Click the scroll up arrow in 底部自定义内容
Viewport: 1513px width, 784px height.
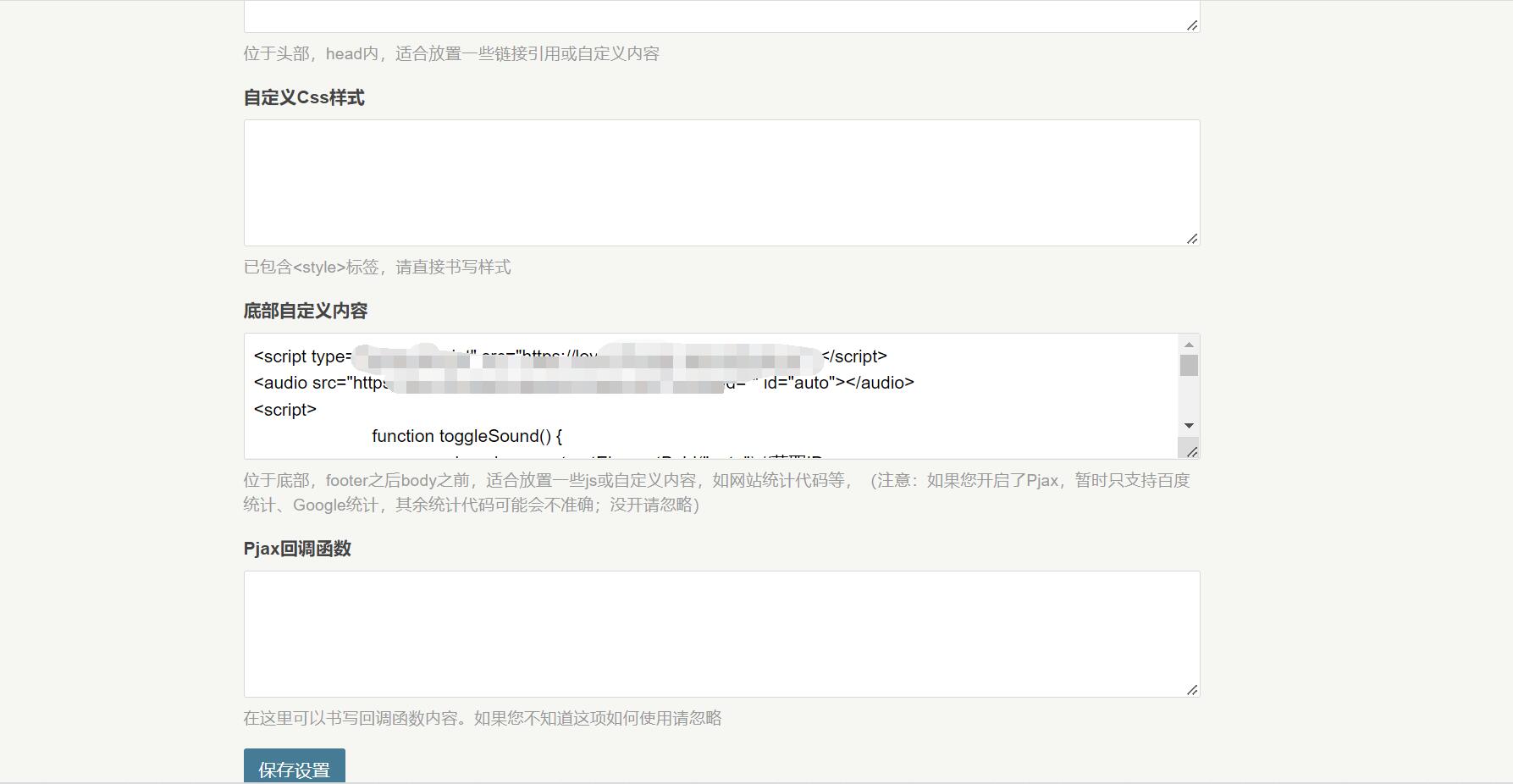[x=1189, y=345]
